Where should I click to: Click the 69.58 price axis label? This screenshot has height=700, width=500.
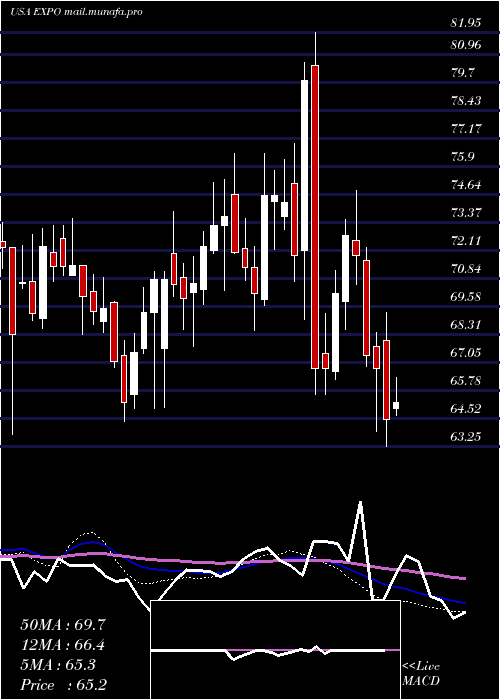466,297
